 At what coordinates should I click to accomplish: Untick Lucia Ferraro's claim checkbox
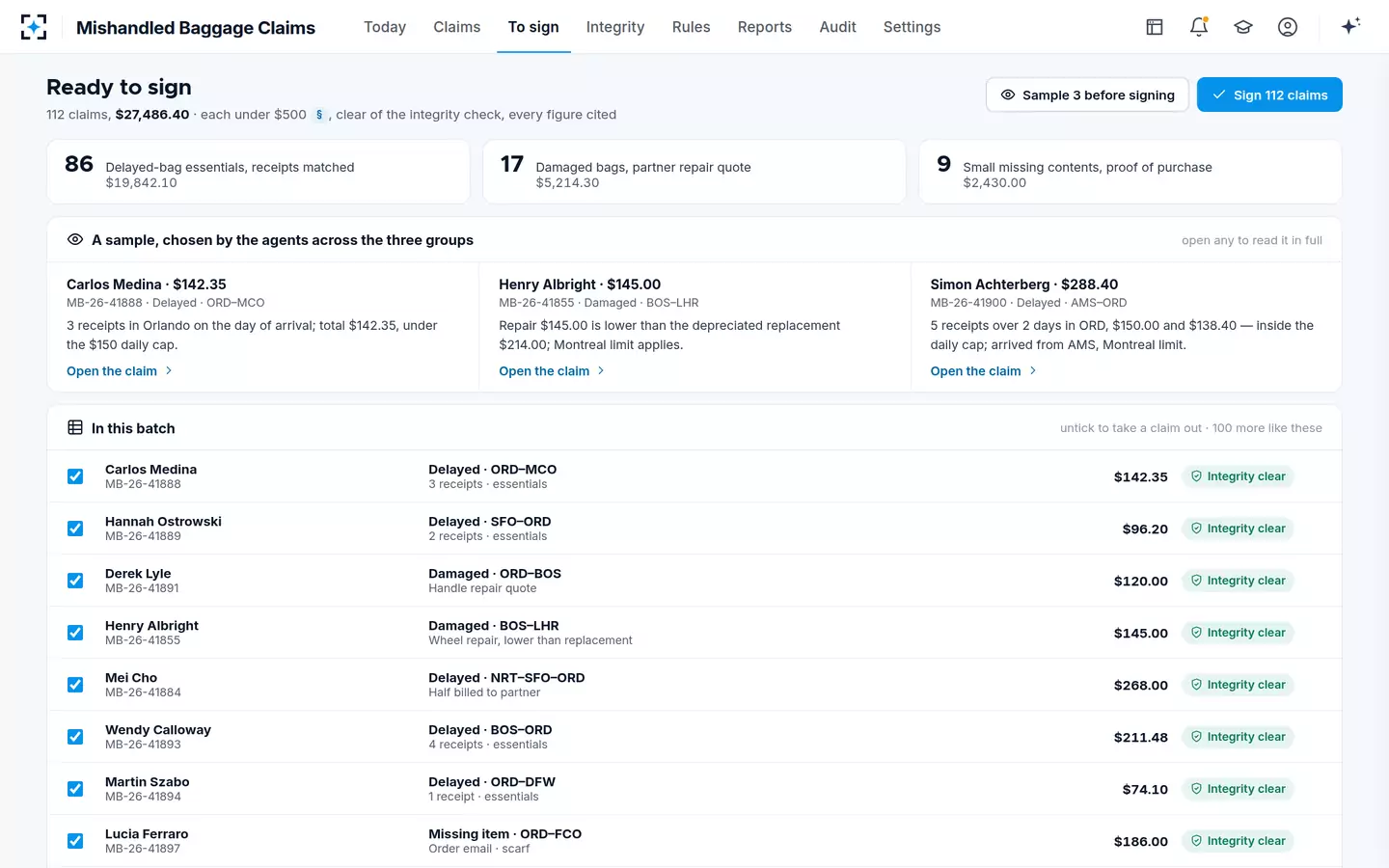pyautogui.click(x=75, y=841)
